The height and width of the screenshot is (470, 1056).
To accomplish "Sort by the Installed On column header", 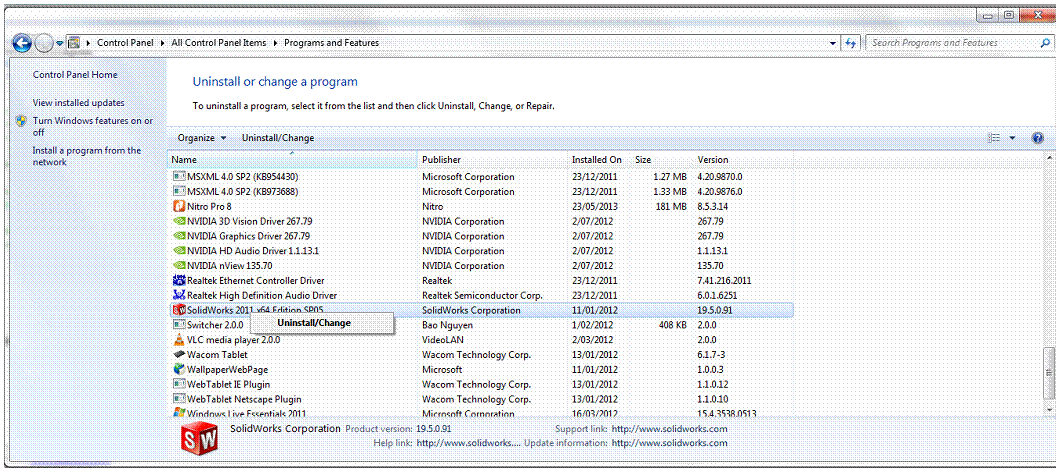I will [599, 160].
